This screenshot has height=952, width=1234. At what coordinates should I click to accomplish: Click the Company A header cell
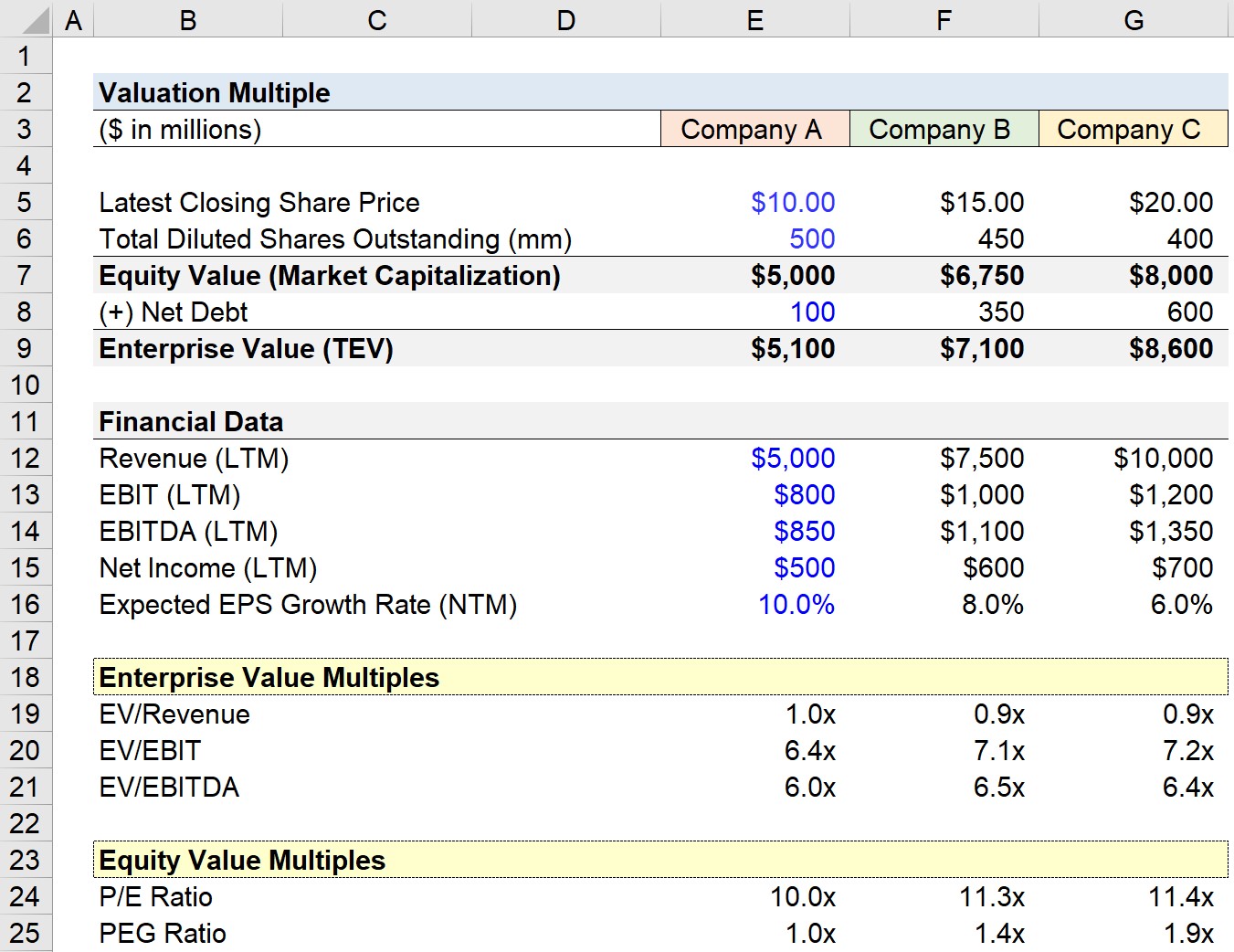(x=754, y=129)
